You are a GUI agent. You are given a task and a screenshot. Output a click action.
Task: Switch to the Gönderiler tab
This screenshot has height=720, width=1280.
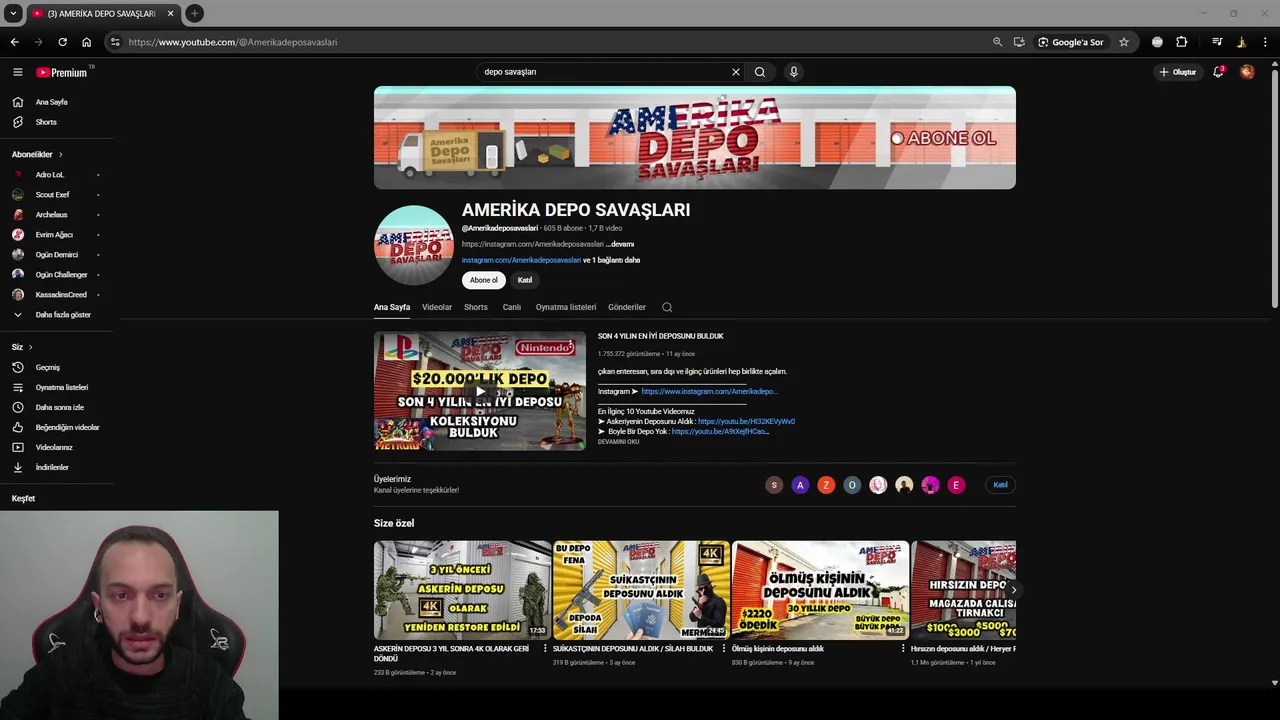point(627,307)
